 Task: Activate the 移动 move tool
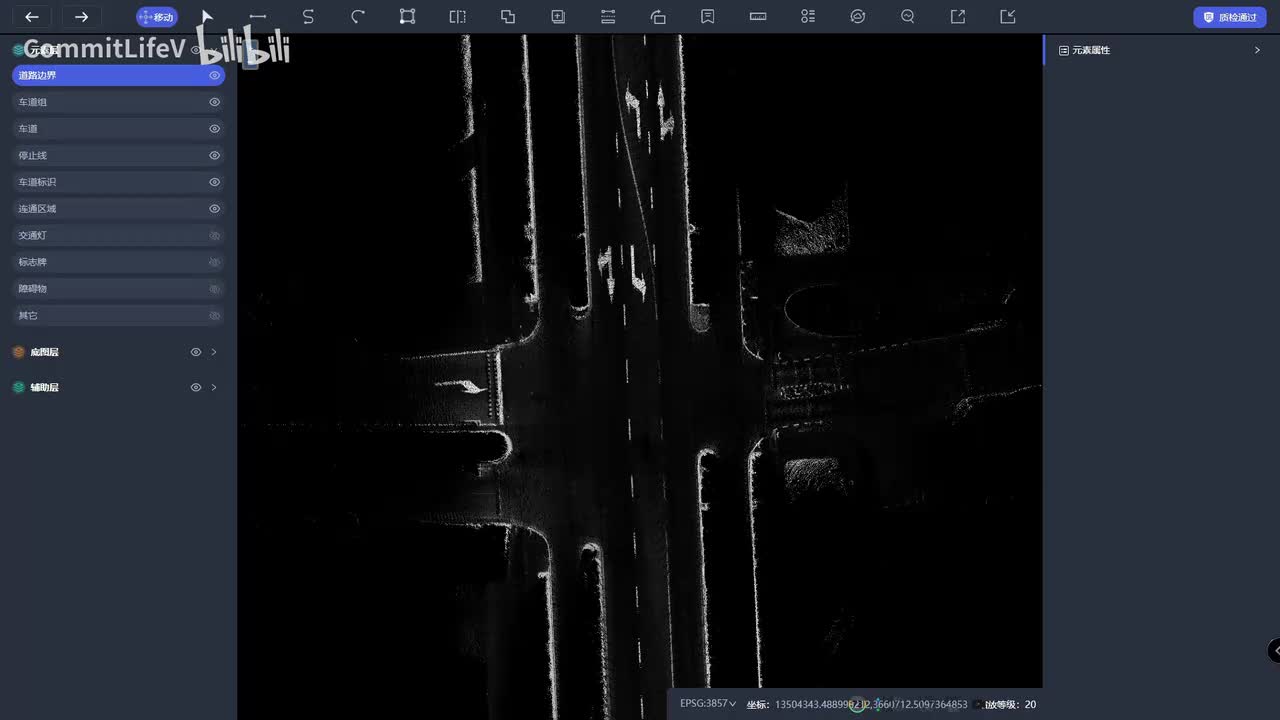coord(157,17)
